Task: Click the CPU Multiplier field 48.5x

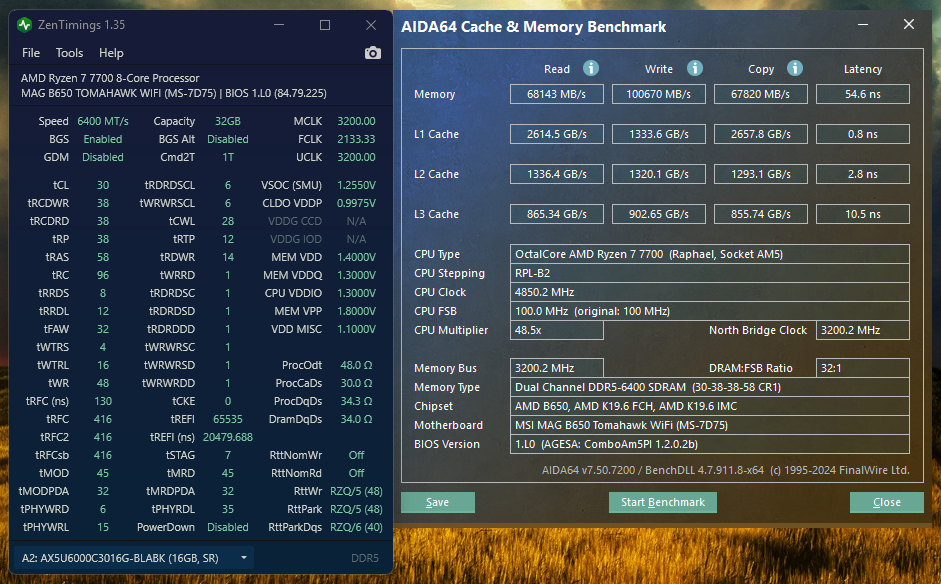Action: click(556, 330)
